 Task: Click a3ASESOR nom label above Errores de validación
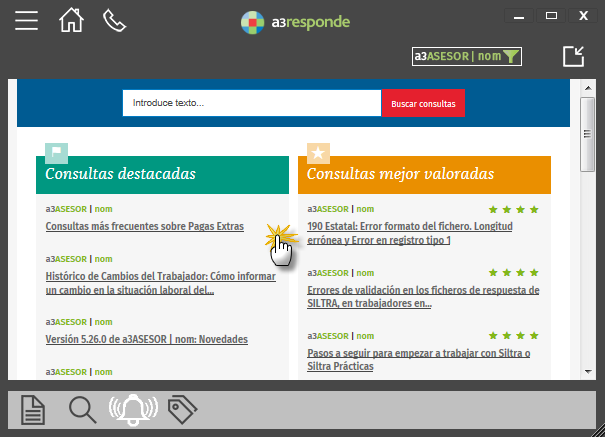[341, 273]
